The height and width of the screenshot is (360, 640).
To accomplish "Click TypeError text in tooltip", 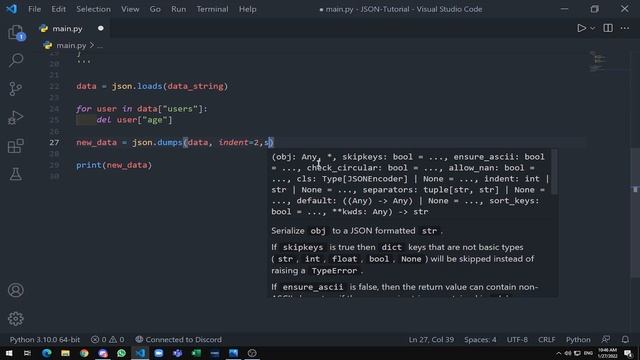I will pos(334,271).
